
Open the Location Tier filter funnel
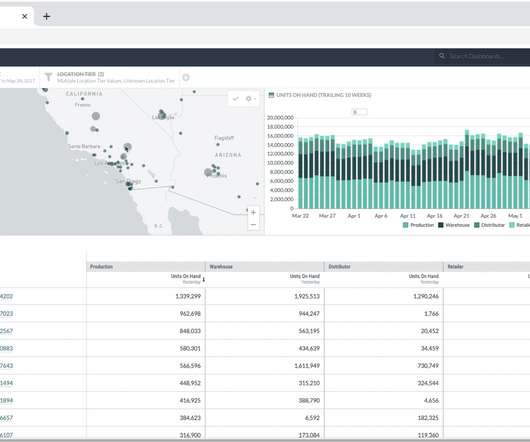48,77
